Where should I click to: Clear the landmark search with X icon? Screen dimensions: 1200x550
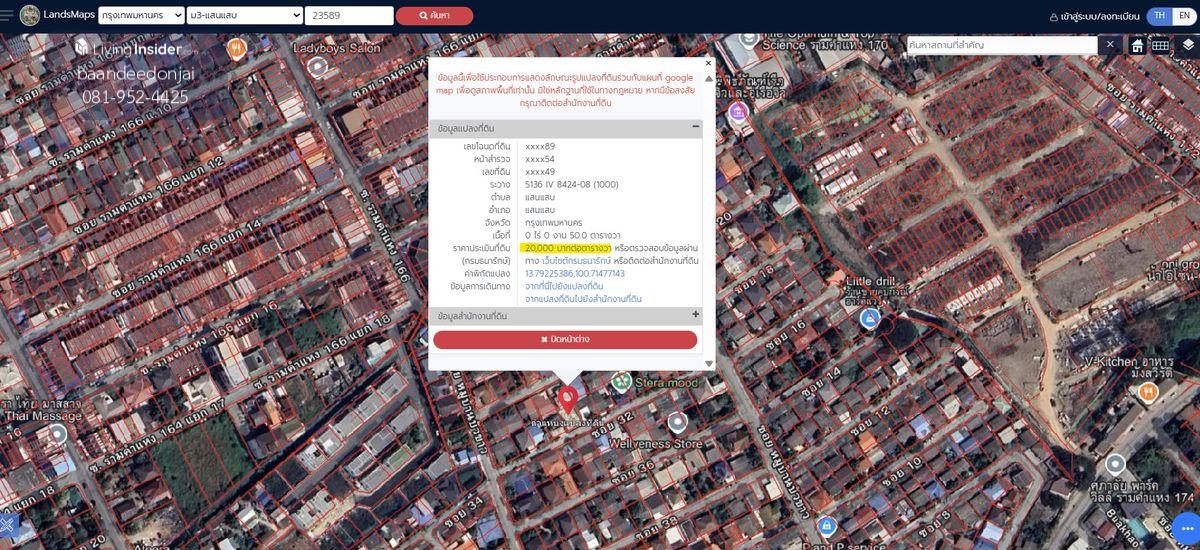pos(1110,45)
